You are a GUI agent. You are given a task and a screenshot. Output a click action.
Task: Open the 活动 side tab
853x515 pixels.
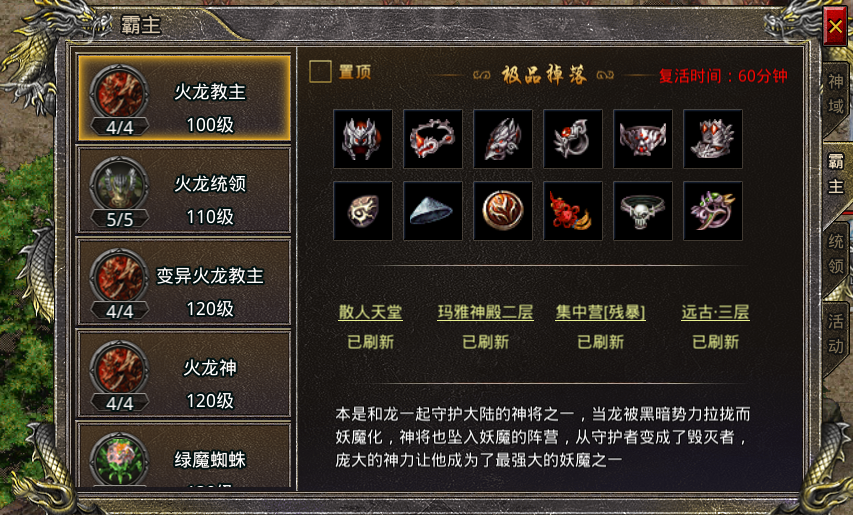pos(836,334)
